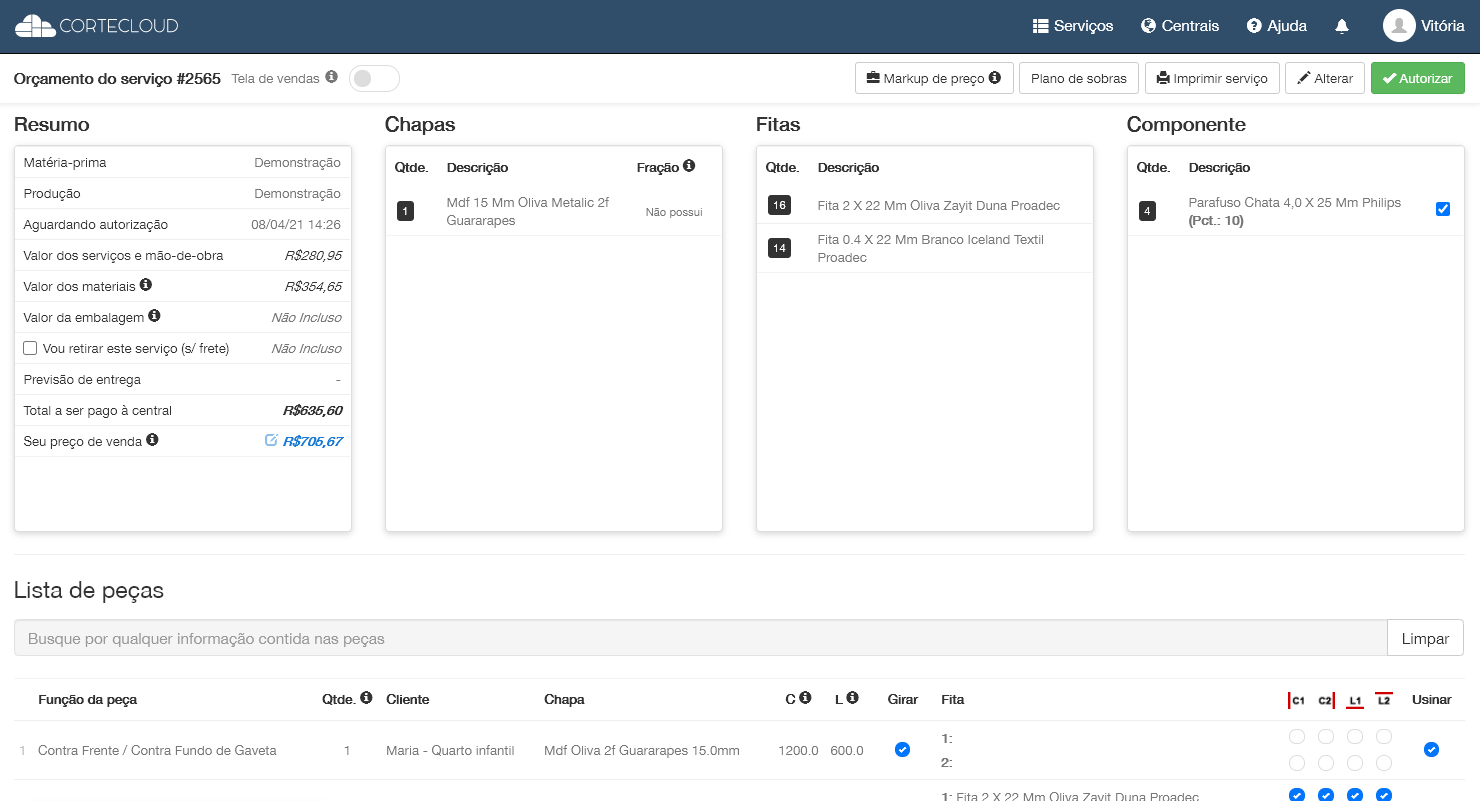The image size is (1480, 801).
Task: Select Fita 0.4 X 22 Mm Branco Iceland row
Action: 924,248
